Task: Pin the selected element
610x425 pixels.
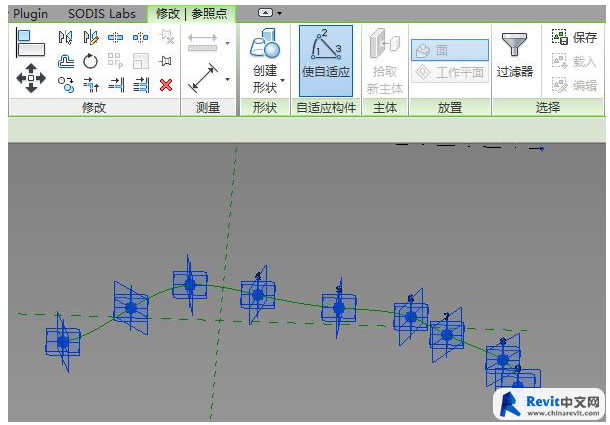Action: pos(166,61)
